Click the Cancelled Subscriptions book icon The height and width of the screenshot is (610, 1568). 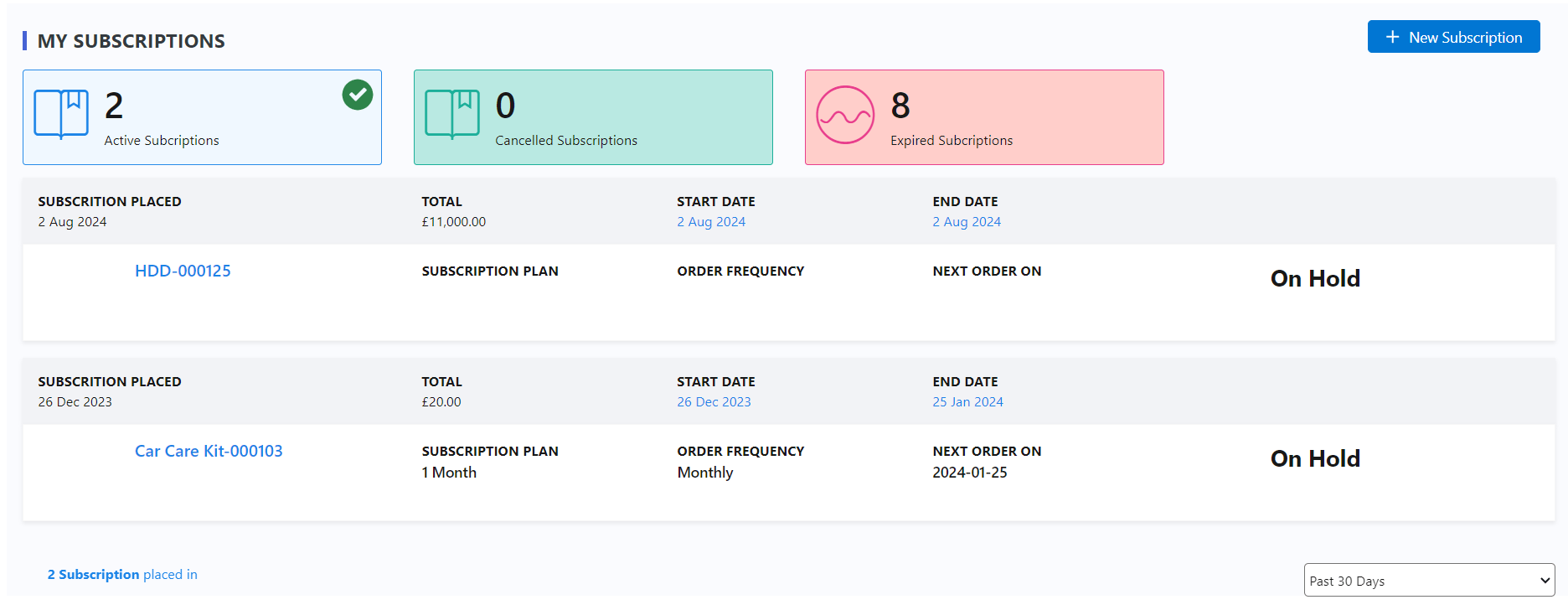pyautogui.click(x=452, y=114)
